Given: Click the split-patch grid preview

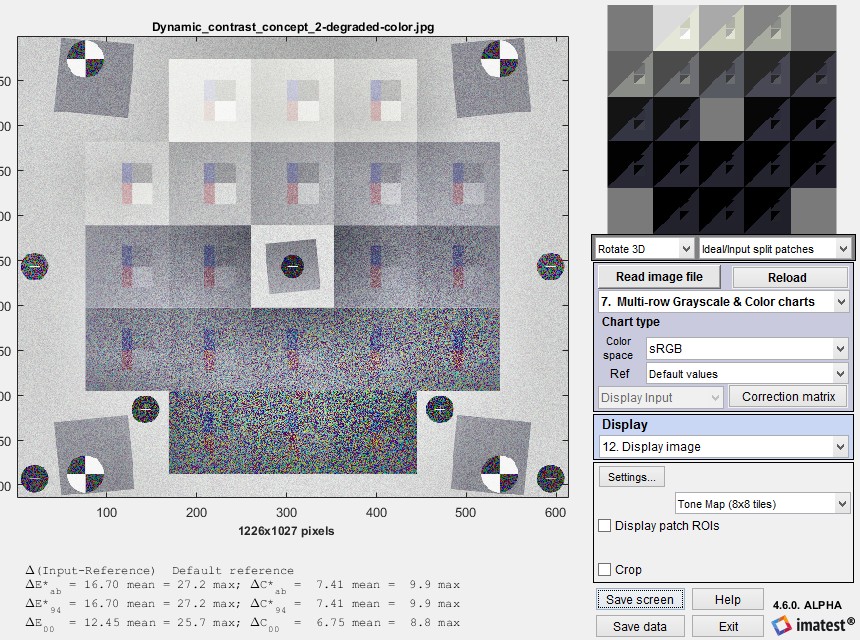Looking at the screenshot, I should tap(723, 115).
